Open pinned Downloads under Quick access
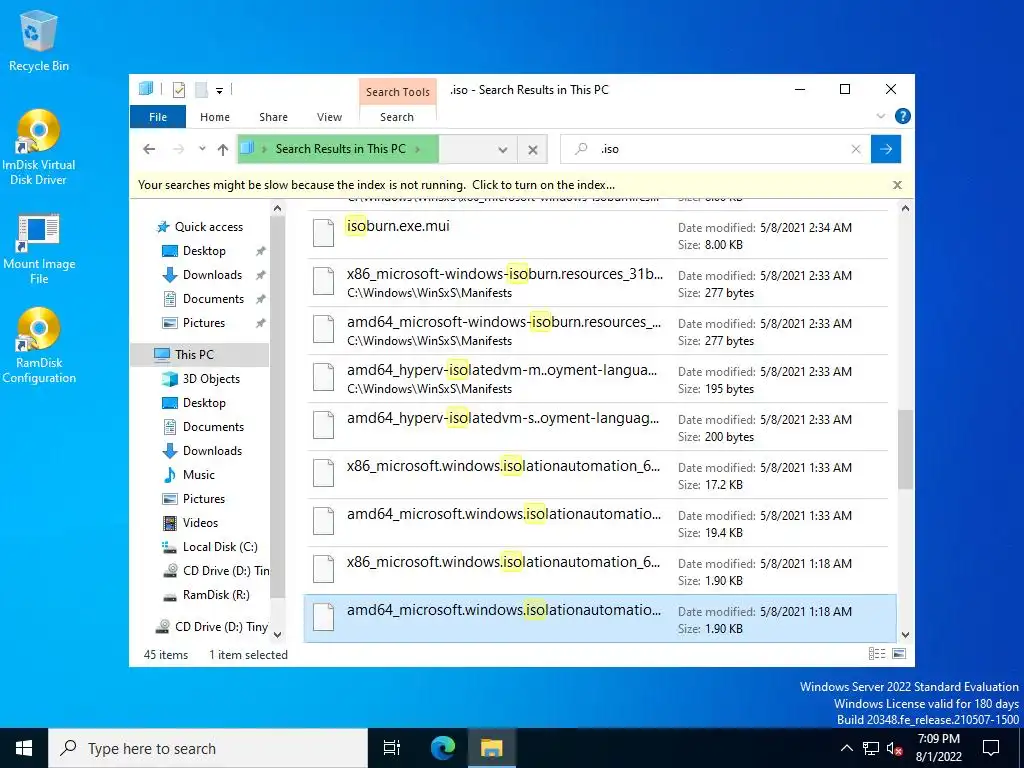 click(x=212, y=275)
